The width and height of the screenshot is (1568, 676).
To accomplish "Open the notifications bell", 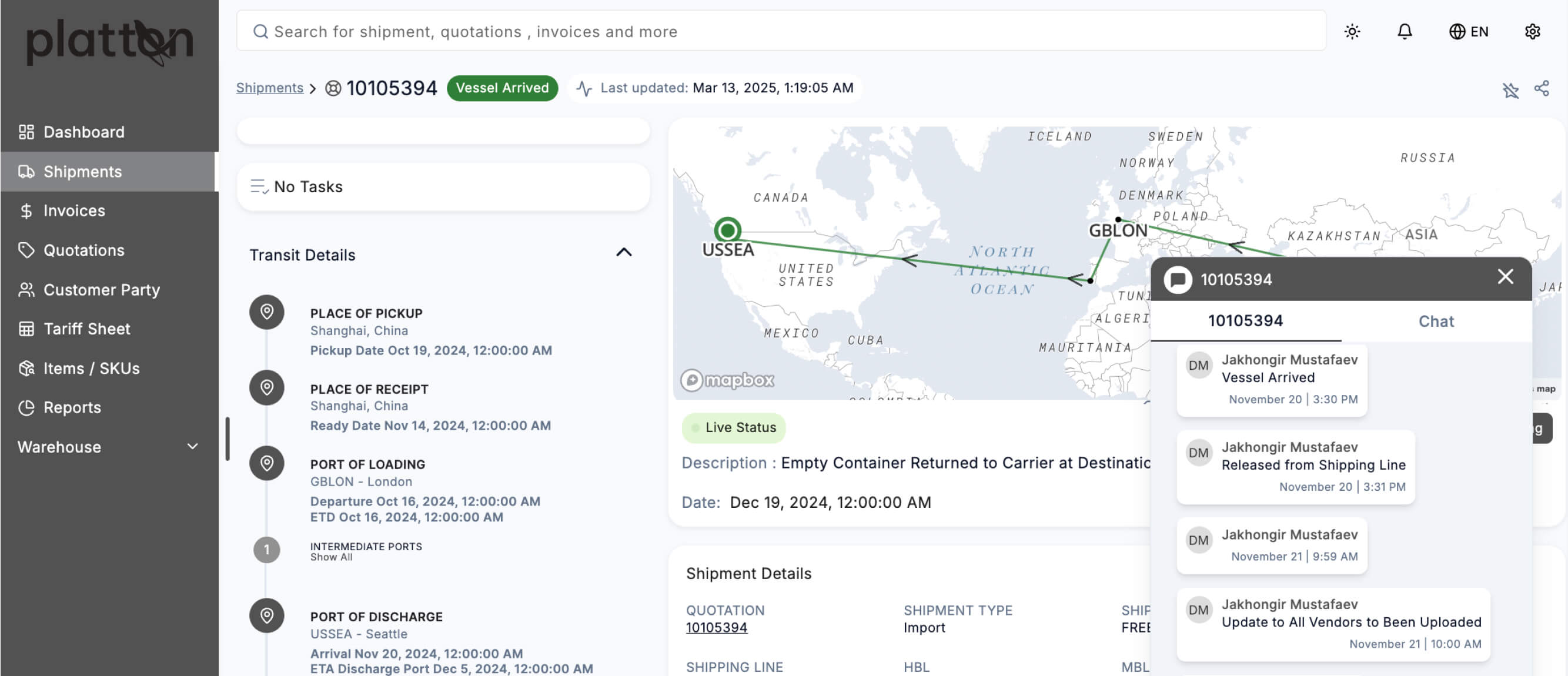I will click(x=1404, y=32).
